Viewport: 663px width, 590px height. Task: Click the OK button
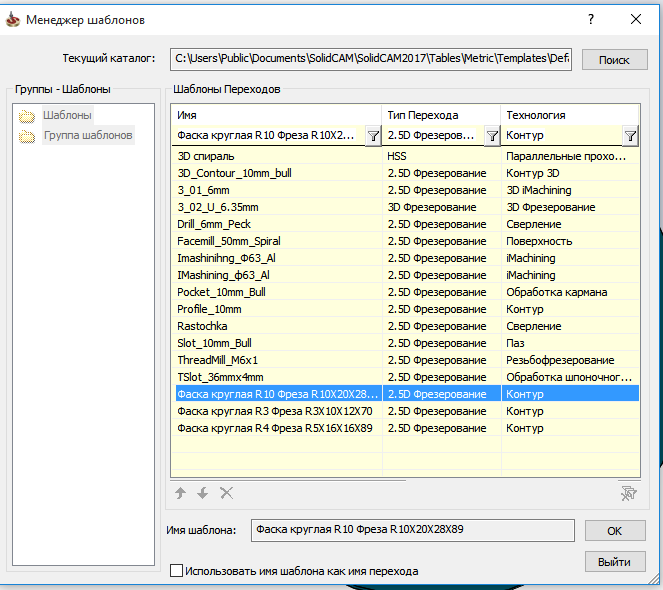tap(615, 531)
